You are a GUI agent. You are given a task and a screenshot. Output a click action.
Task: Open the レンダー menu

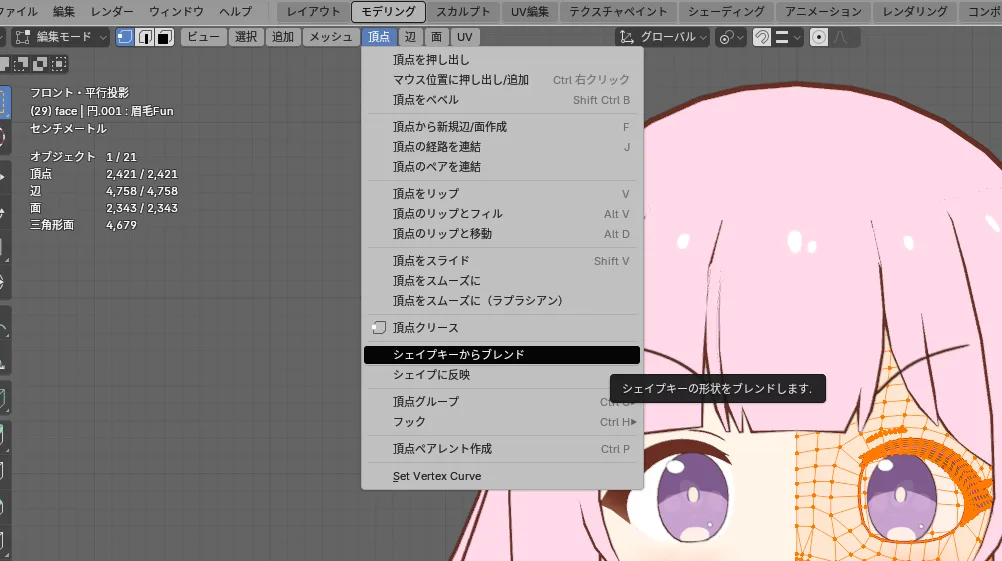[112, 12]
